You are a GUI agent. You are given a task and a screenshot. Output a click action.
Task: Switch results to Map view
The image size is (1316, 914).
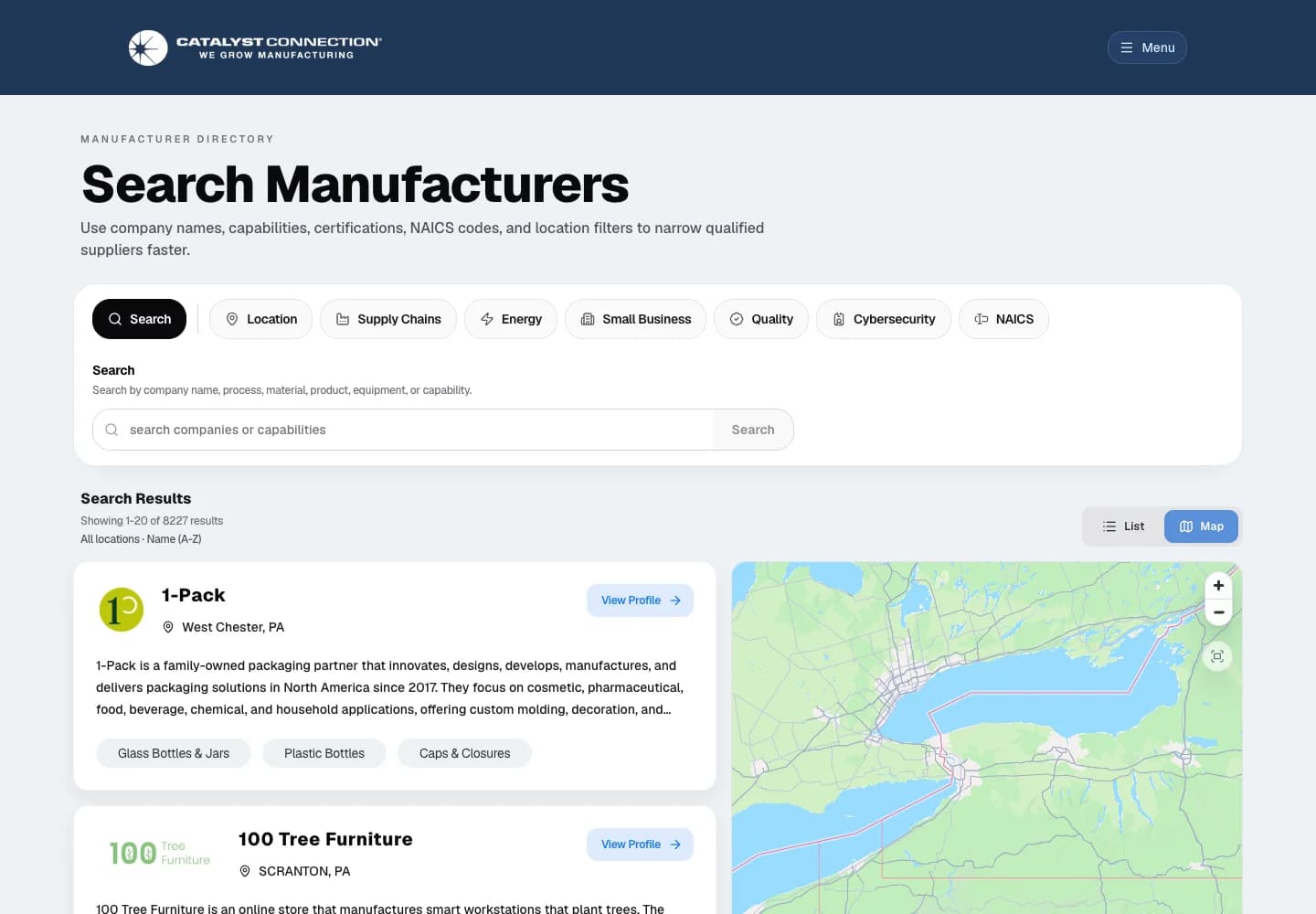click(x=1201, y=526)
